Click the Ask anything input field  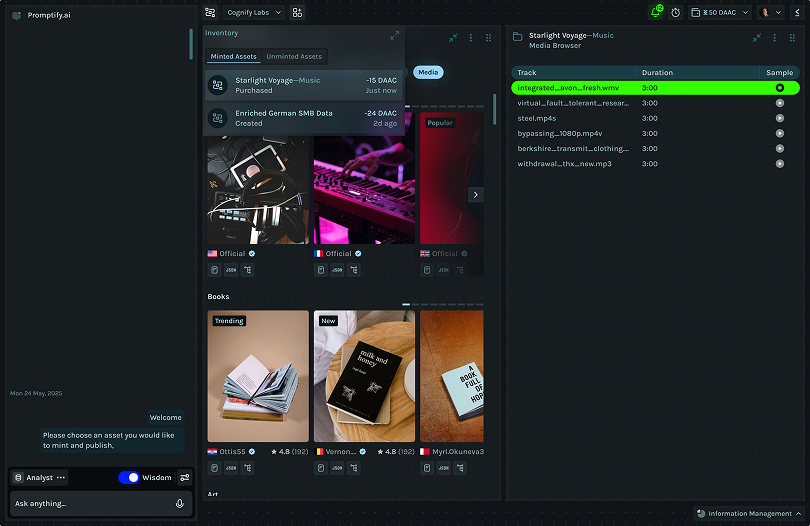(101, 503)
